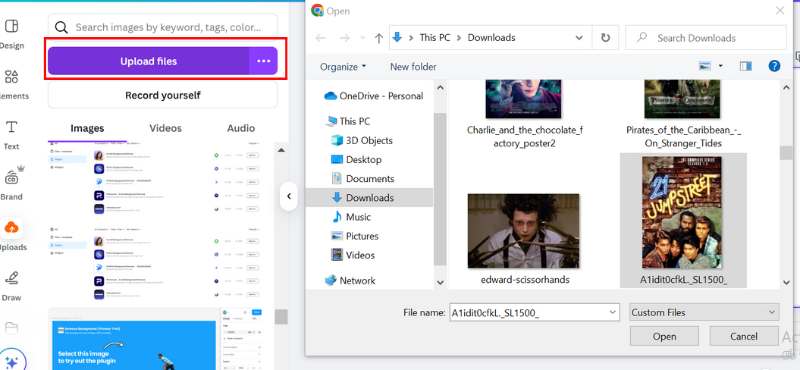Click the File name text field
The width and height of the screenshot is (800, 370).
point(528,312)
